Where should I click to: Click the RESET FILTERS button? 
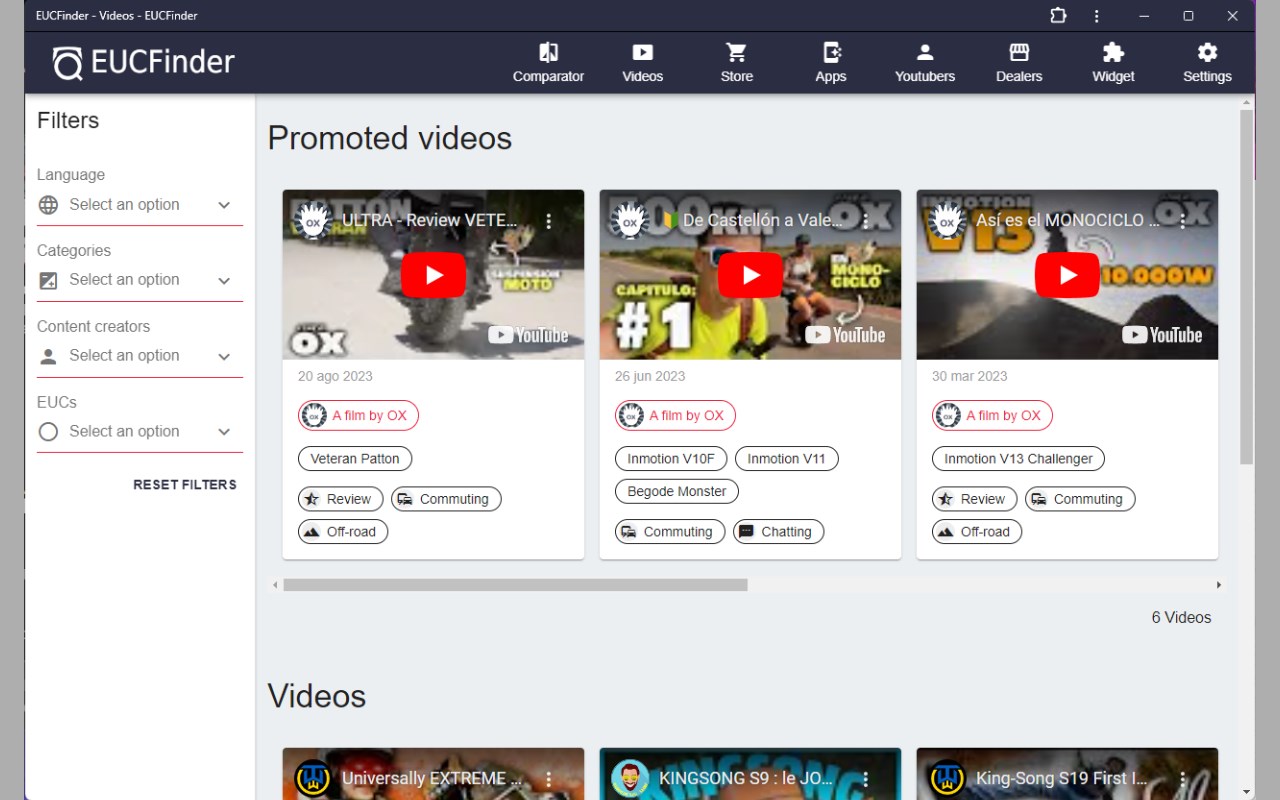click(185, 485)
